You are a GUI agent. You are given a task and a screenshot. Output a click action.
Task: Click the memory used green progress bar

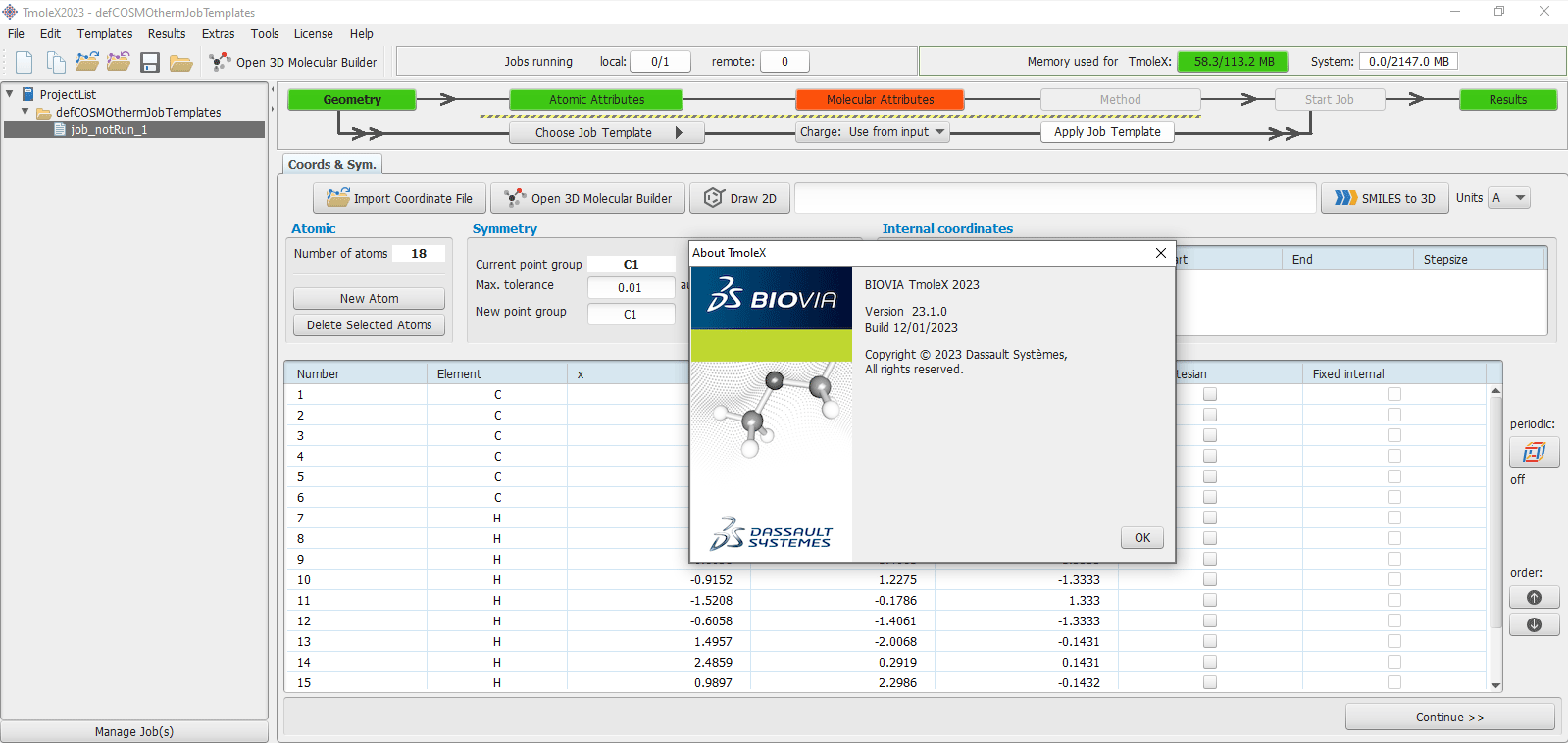tap(1233, 61)
